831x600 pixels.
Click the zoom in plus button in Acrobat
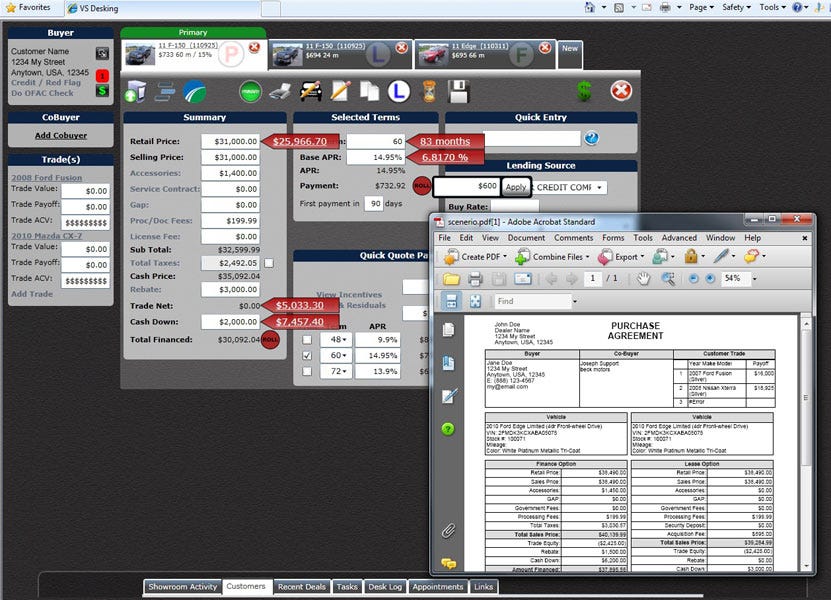pyautogui.click(x=710, y=279)
